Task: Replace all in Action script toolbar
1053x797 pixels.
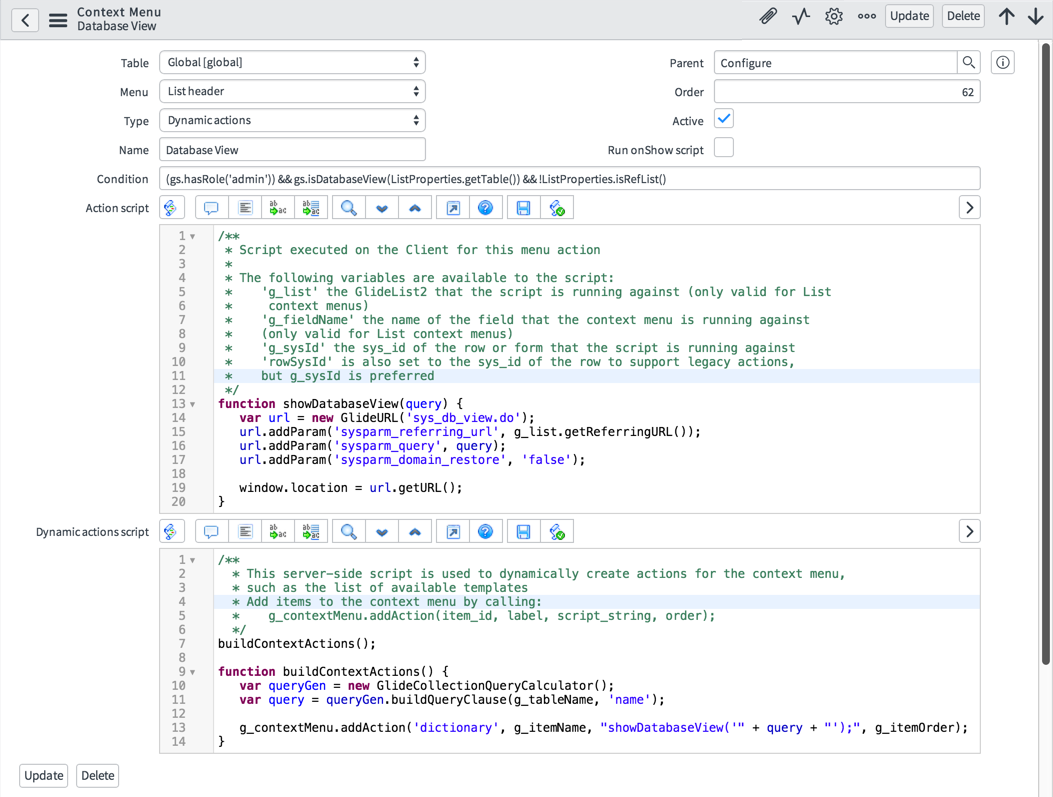Action: [x=311, y=208]
